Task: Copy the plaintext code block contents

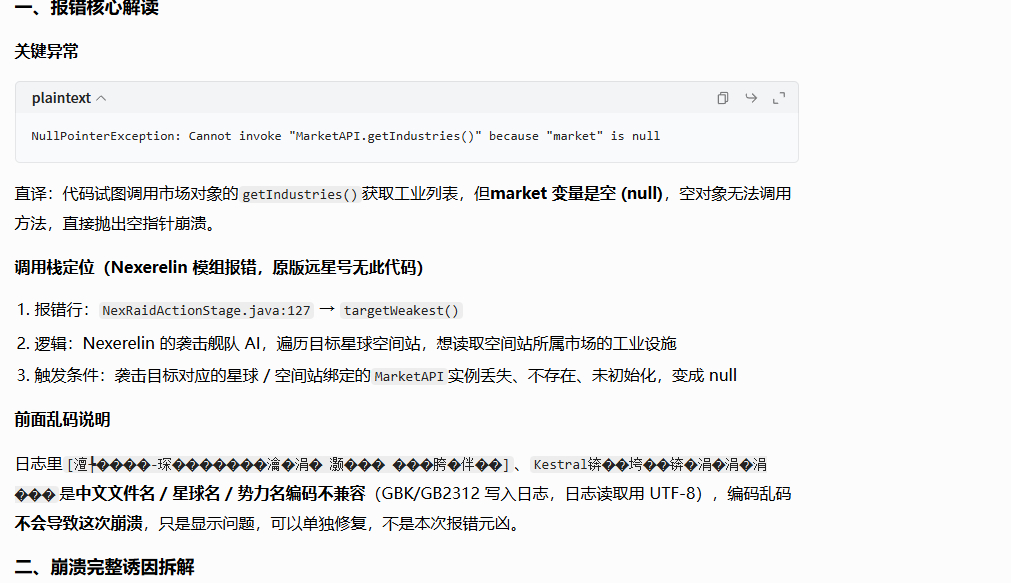Action: coord(723,98)
